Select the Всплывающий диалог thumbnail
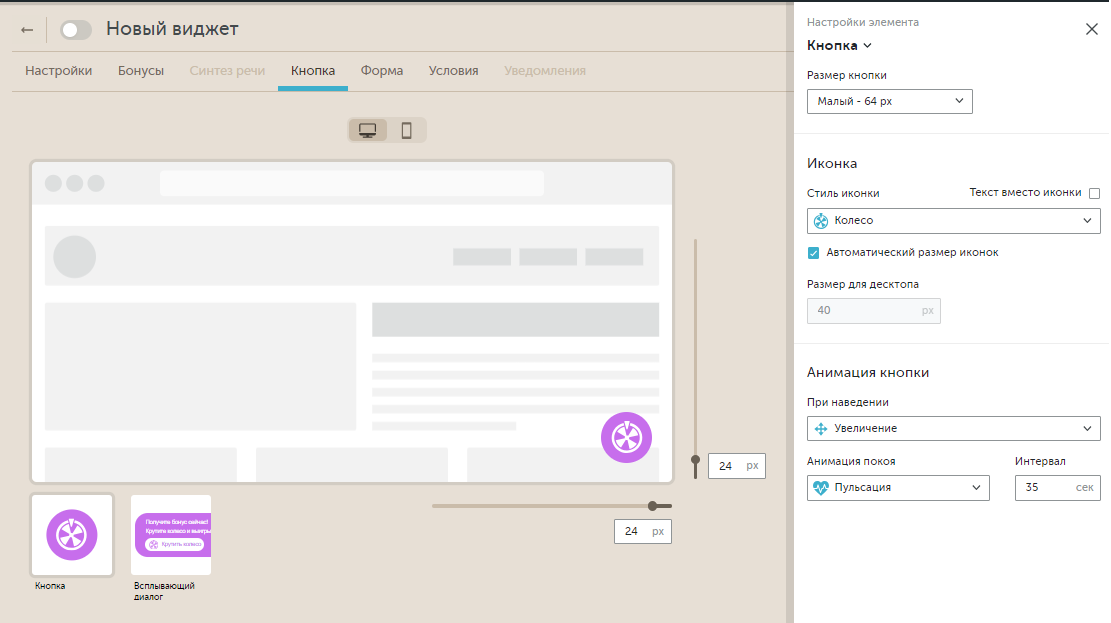Viewport: 1111px width, 623px height. [171, 535]
